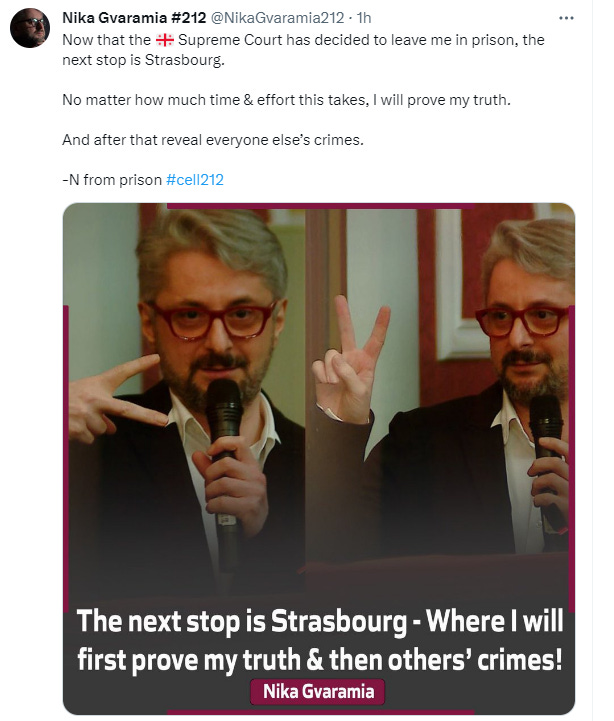
Task: Open the attached image of the tweet
Action: [319, 458]
